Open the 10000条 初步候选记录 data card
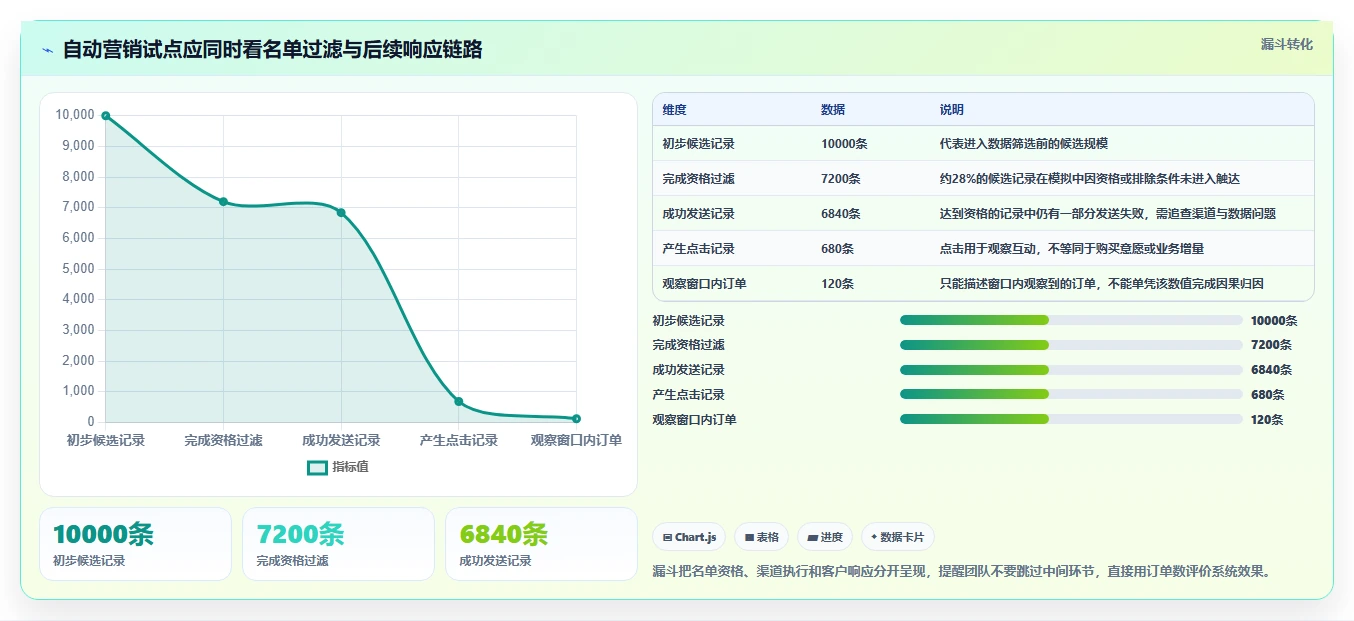The image size is (1354, 621). click(135, 544)
